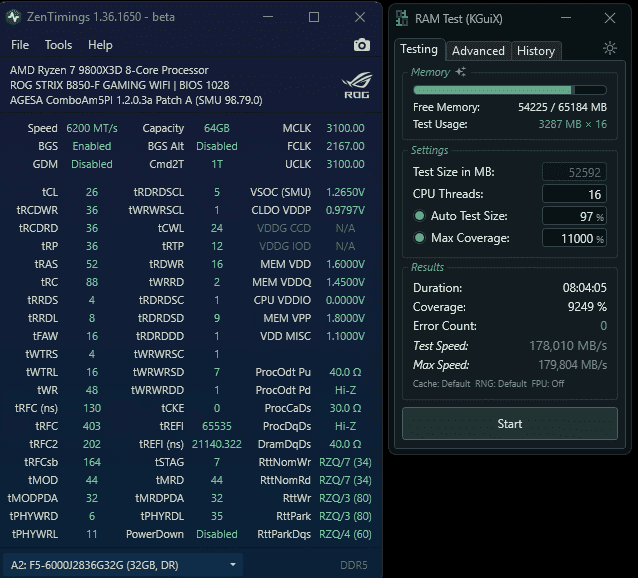Image resolution: width=638 pixels, height=578 pixels.
Task: Click the ROG STRIX B850-F motherboard line
Action: 120,85
